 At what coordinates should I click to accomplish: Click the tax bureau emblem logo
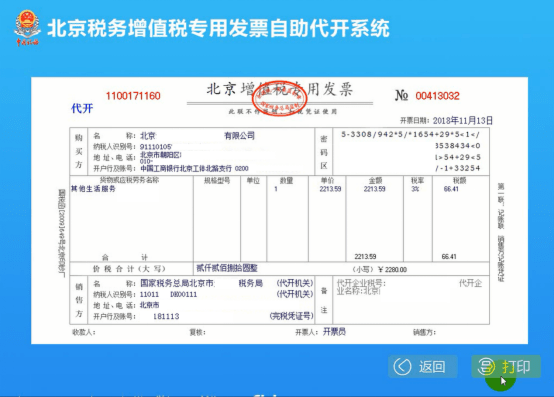point(27,28)
